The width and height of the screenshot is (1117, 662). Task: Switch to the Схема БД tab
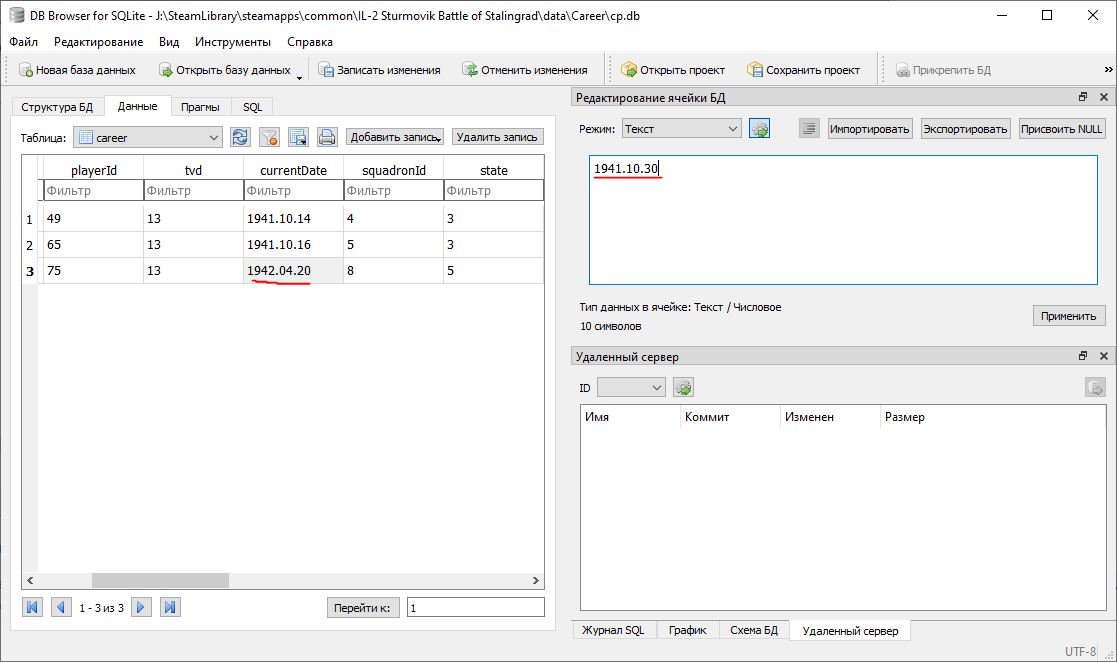coord(754,630)
